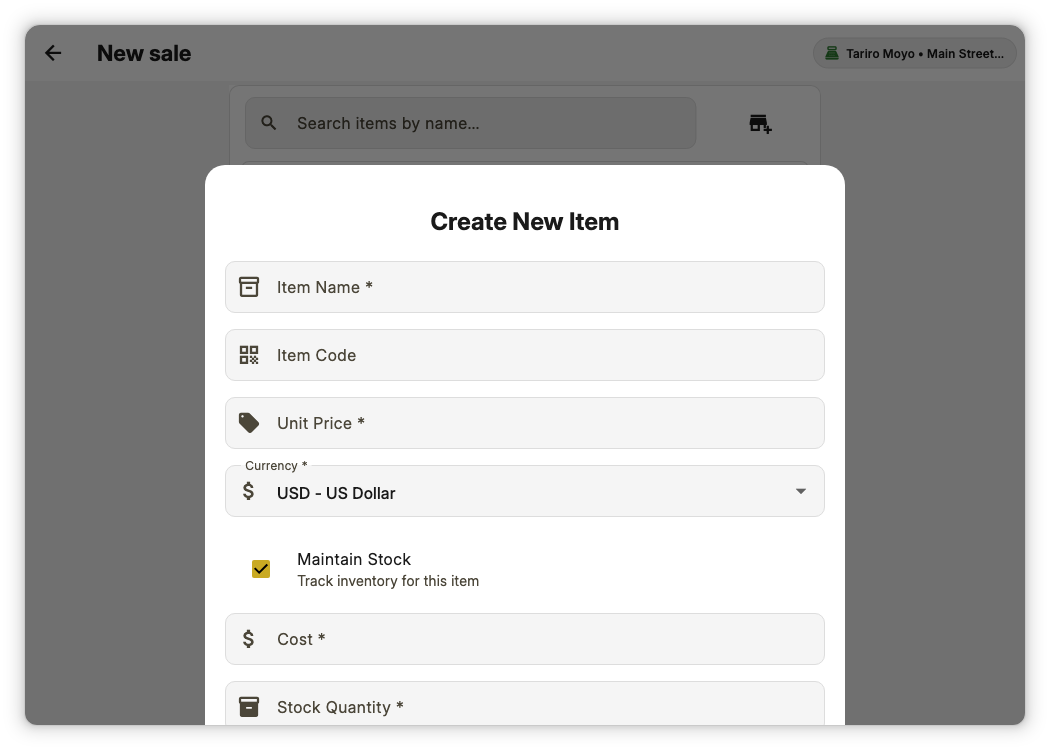This screenshot has width=1050, height=750.
Task: Open the Tariro Moyo • Main Street chip
Action: [915, 54]
